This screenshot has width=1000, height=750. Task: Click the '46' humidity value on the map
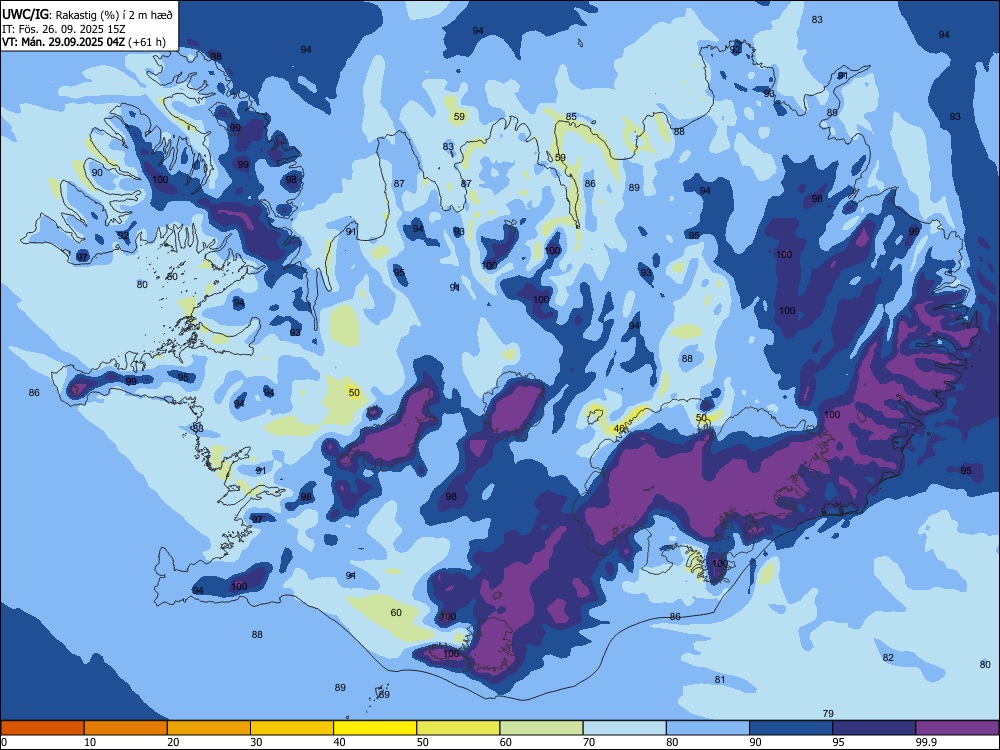(619, 429)
